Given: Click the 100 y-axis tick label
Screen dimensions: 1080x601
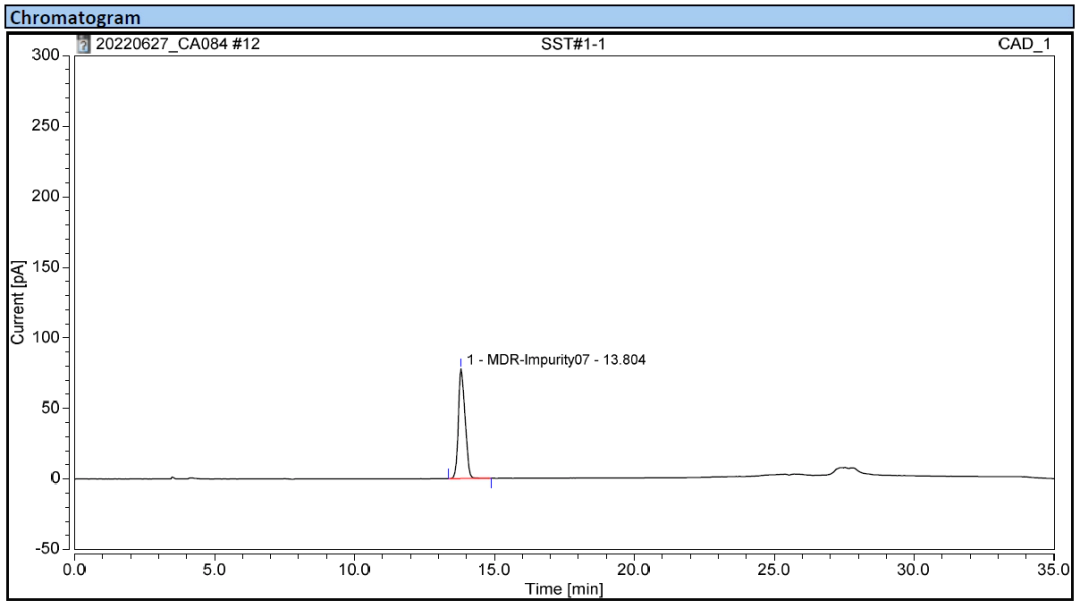Looking at the screenshot, I should point(45,337).
